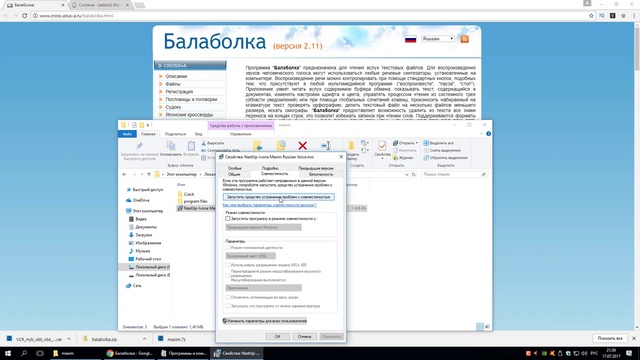Switch to the Подробно tab
640x360 pixels.
tap(270, 168)
